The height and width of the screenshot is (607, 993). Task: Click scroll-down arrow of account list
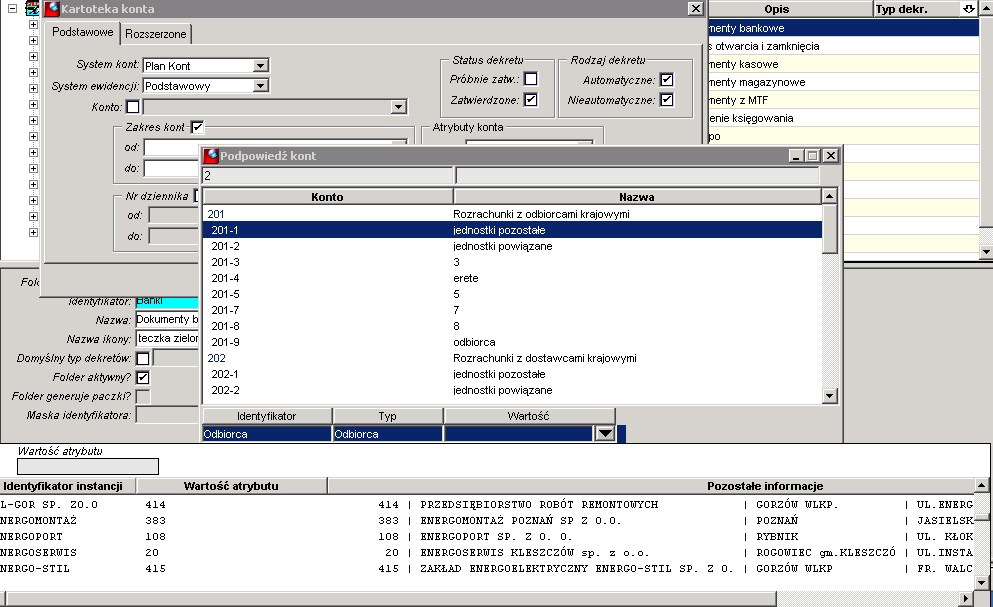click(x=830, y=396)
